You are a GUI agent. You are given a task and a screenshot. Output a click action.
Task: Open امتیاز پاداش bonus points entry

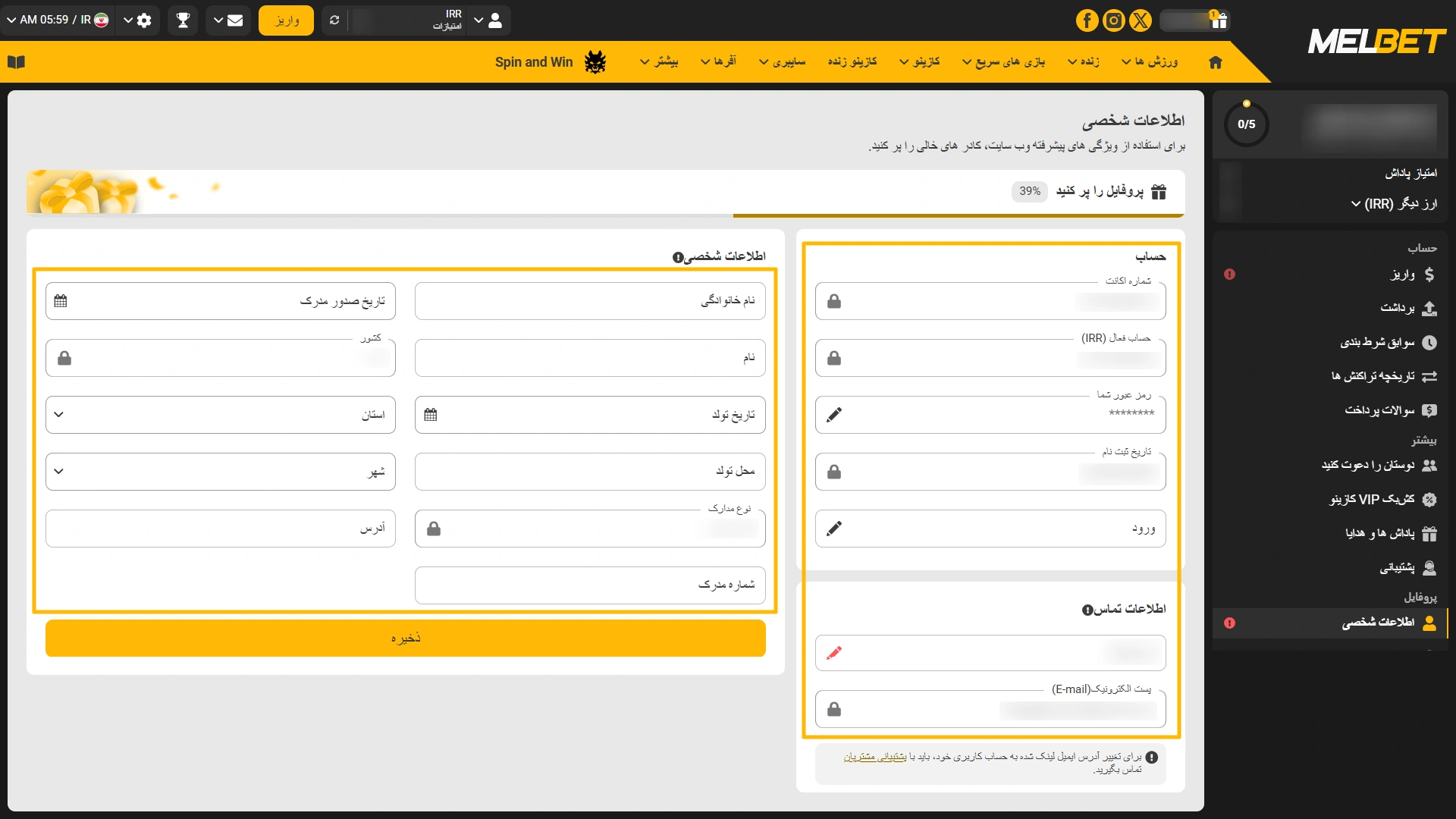pyautogui.click(x=1410, y=174)
